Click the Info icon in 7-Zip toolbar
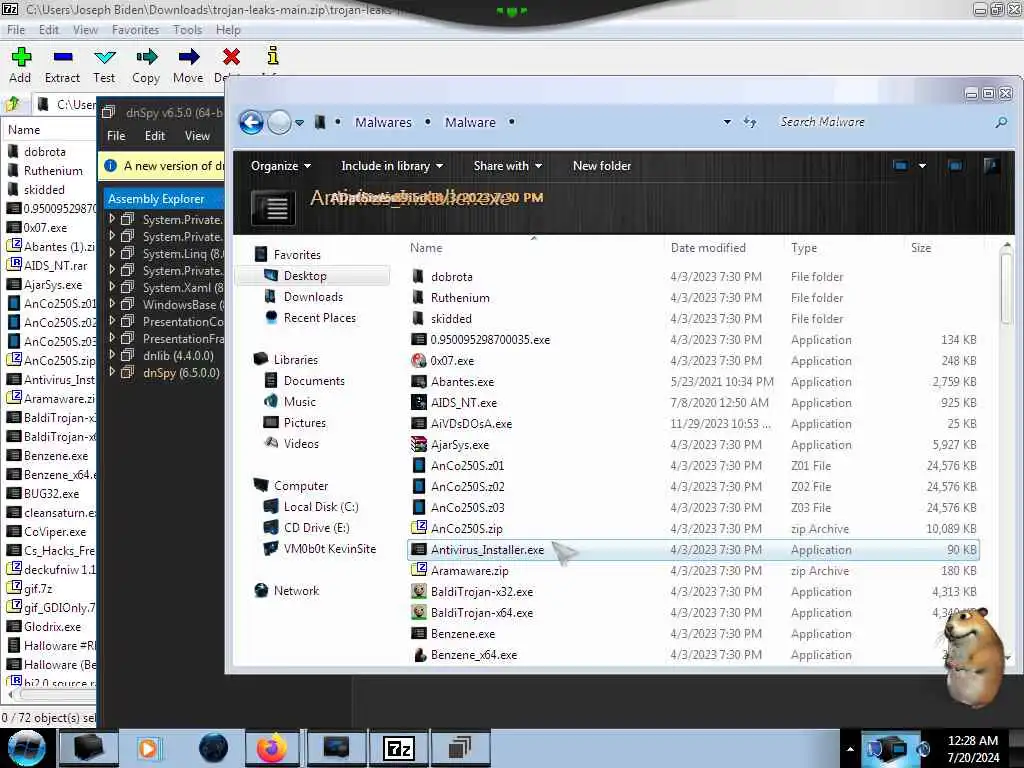The height and width of the screenshot is (768, 1024). click(273, 56)
